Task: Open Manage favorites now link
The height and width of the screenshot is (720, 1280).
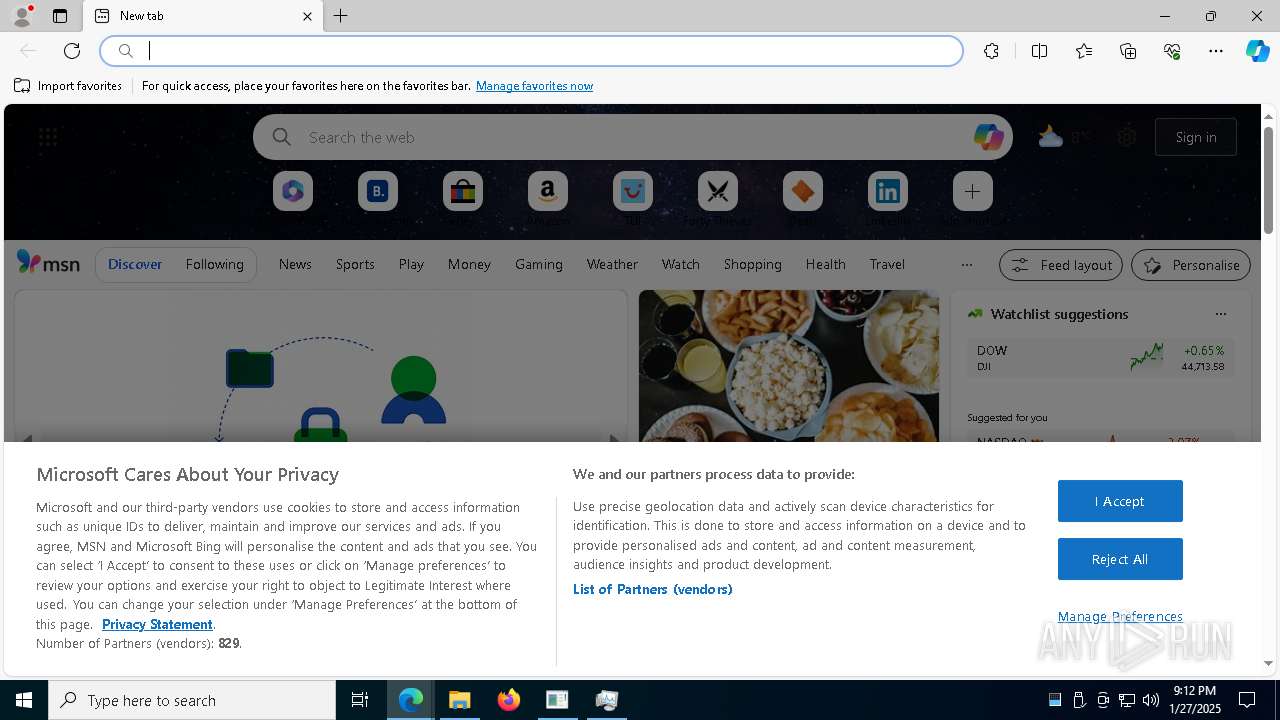Action: [x=534, y=86]
